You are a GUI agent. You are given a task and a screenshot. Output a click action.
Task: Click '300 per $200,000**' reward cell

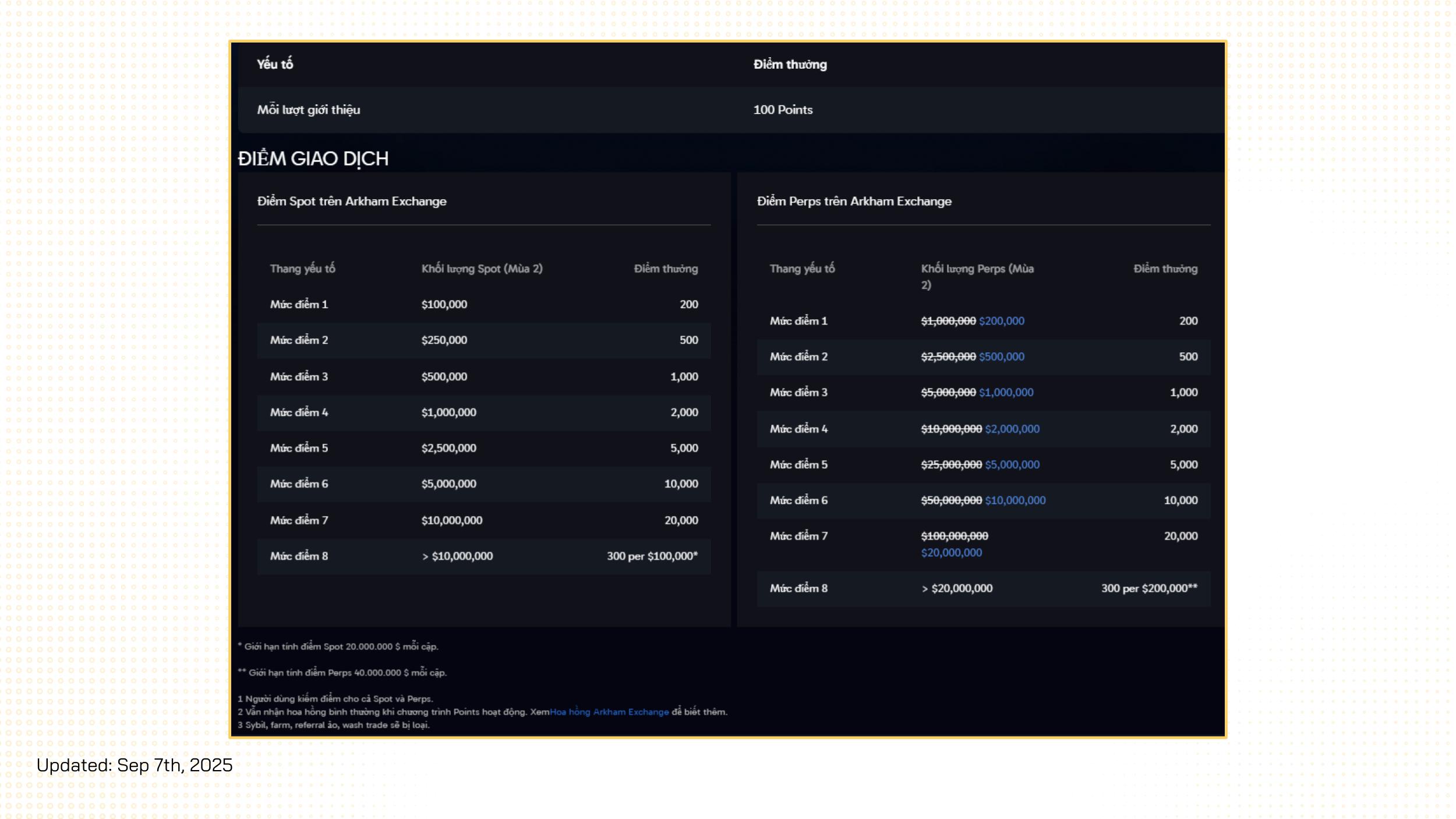(1149, 588)
